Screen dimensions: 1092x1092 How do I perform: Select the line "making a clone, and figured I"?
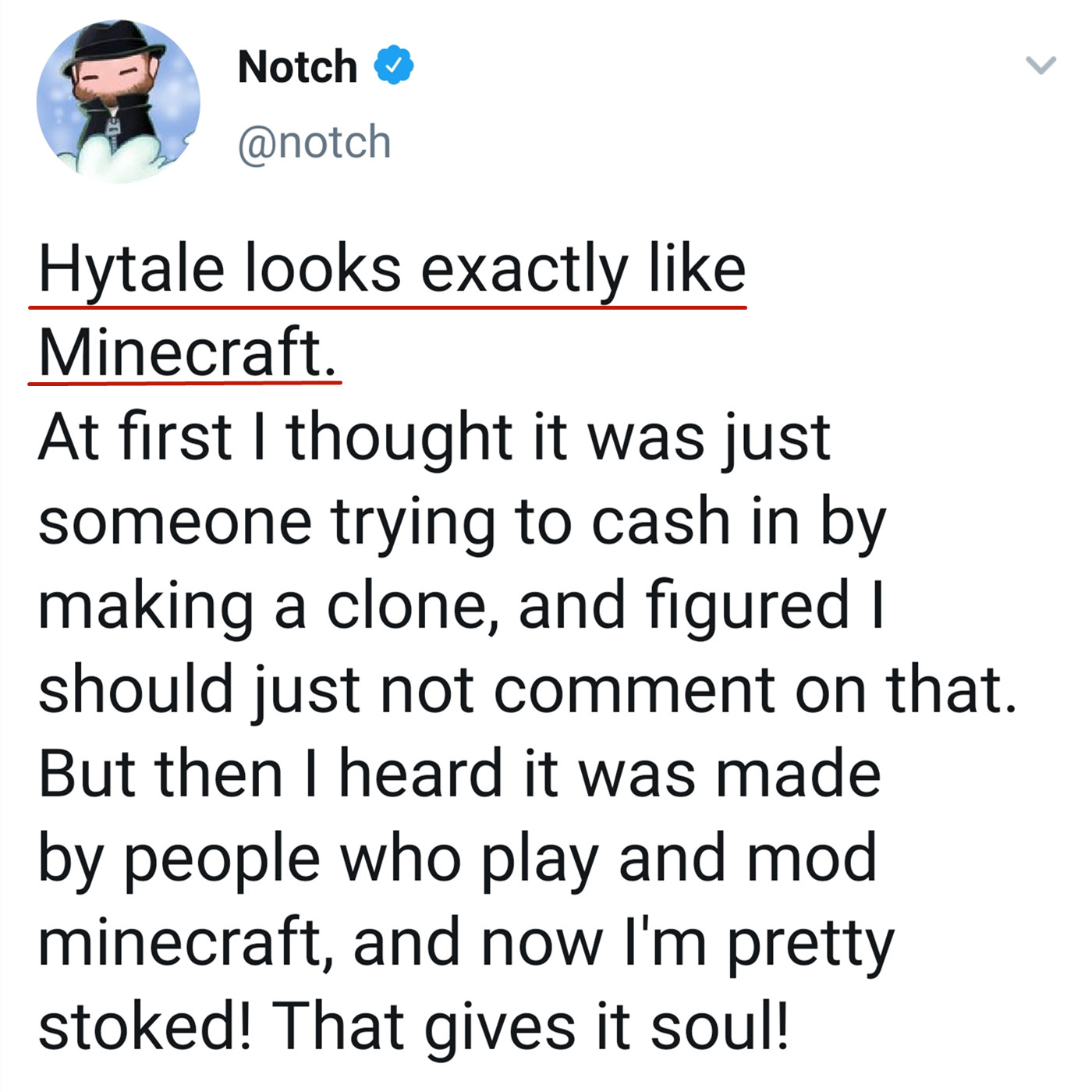[x=462, y=605]
